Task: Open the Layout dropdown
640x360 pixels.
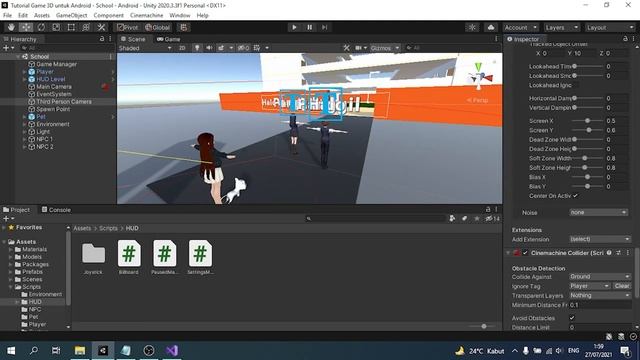Action: coord(610,27)
